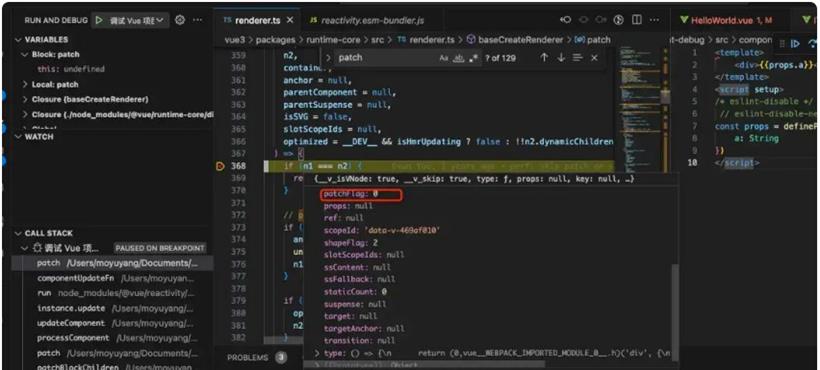This screenshot has width=820, height=370.
Task: Split the editor with the split icon
Action: (636, 20)
